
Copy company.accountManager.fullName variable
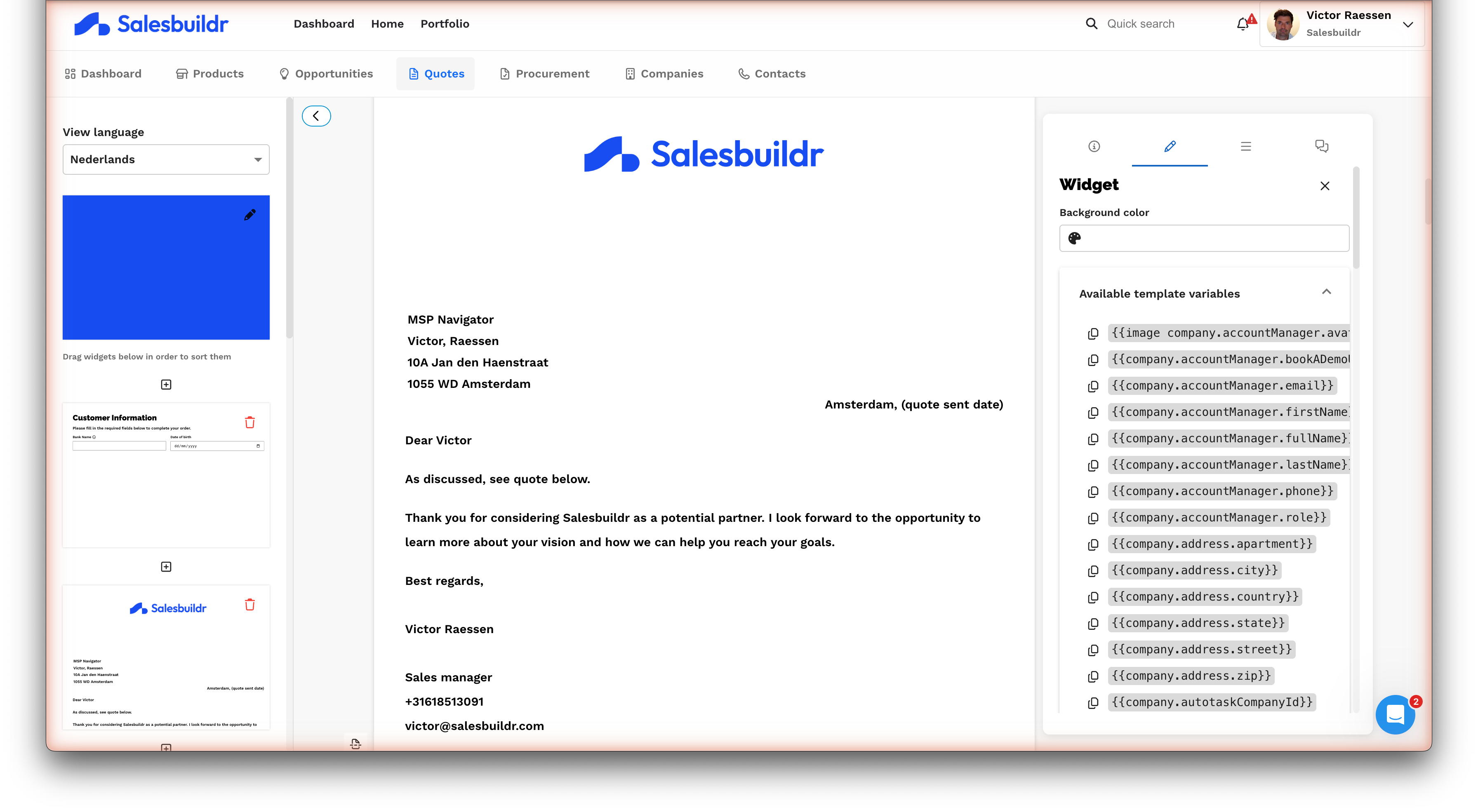pos(1093,439)
